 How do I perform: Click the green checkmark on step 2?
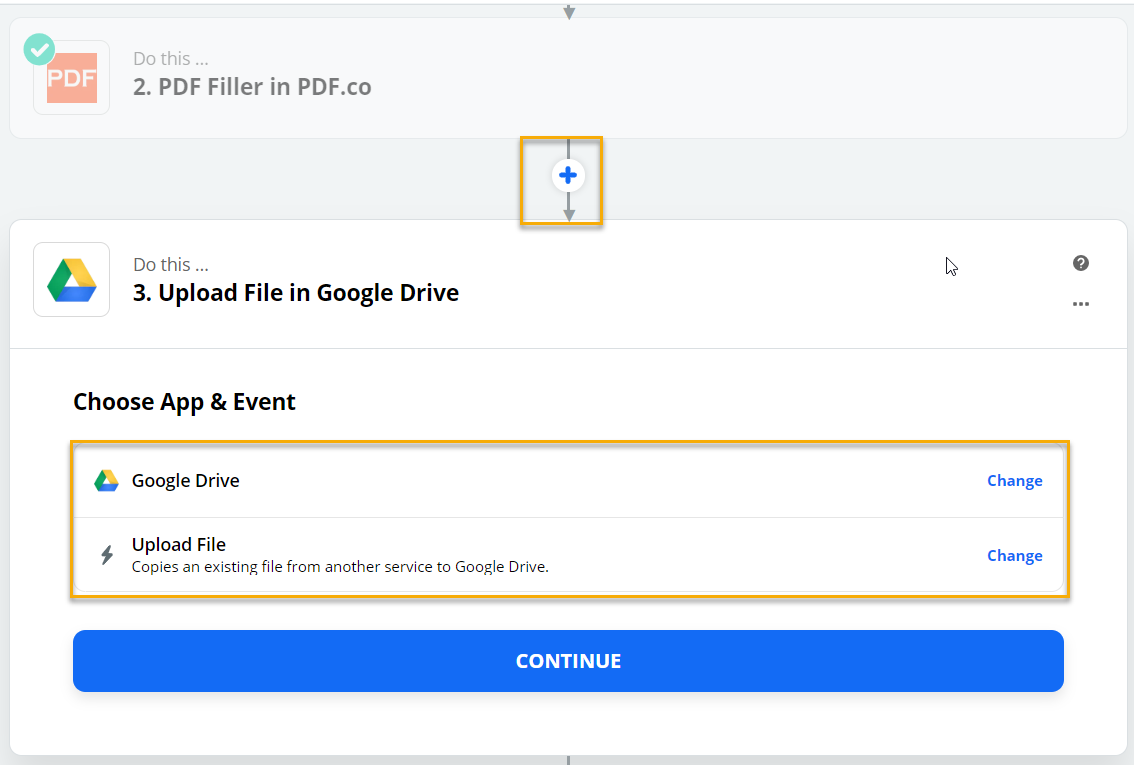click(39, 49)
